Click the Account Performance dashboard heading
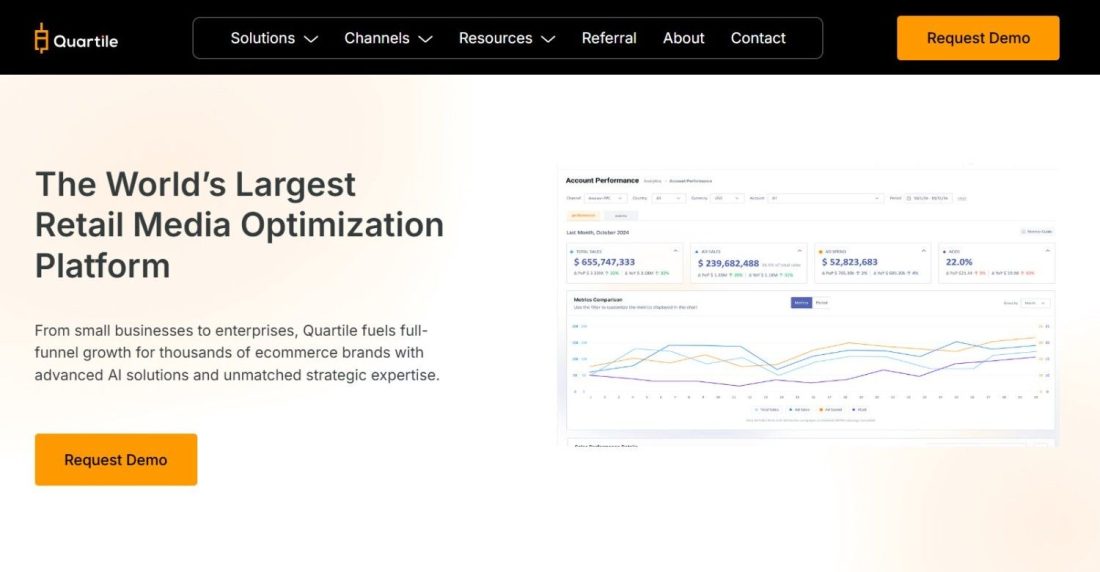1100x572 pixels. (602, 181)
